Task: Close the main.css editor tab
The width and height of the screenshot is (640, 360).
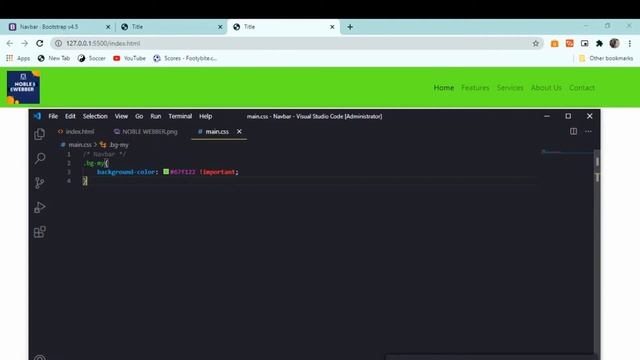Action: tap(239, 131)
